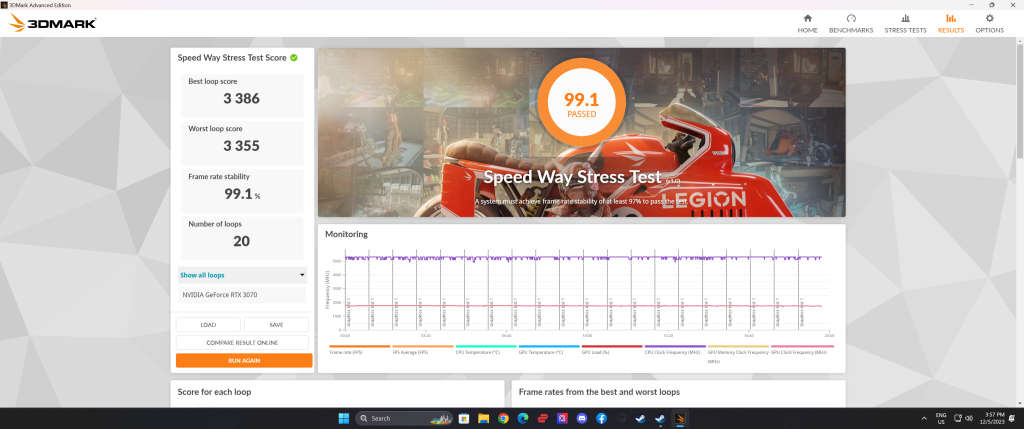Click the small 3DMark icon in the title bar
The image size is (1024, 429).
pos(5,5)
